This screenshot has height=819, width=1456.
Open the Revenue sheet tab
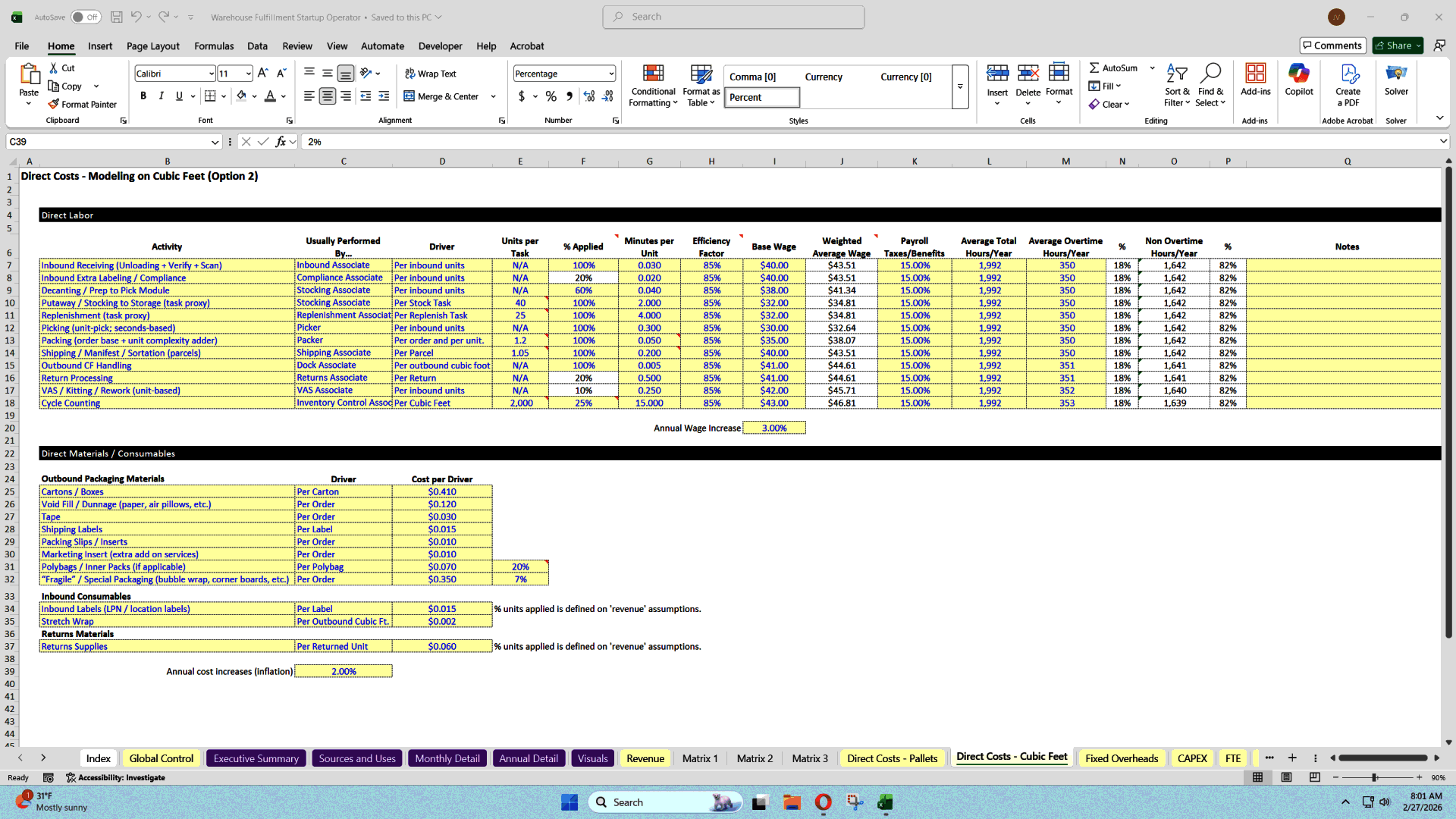click(x=645, y=758)
